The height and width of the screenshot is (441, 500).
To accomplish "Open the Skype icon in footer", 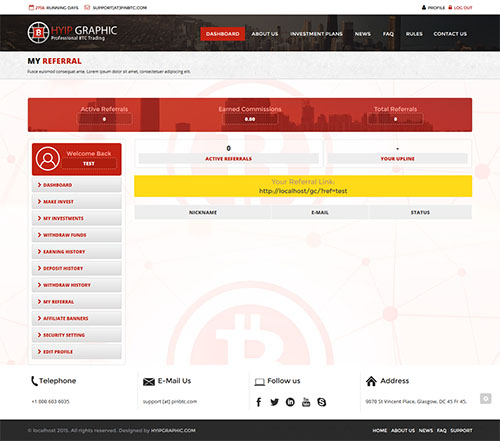I will click(322, 402).
